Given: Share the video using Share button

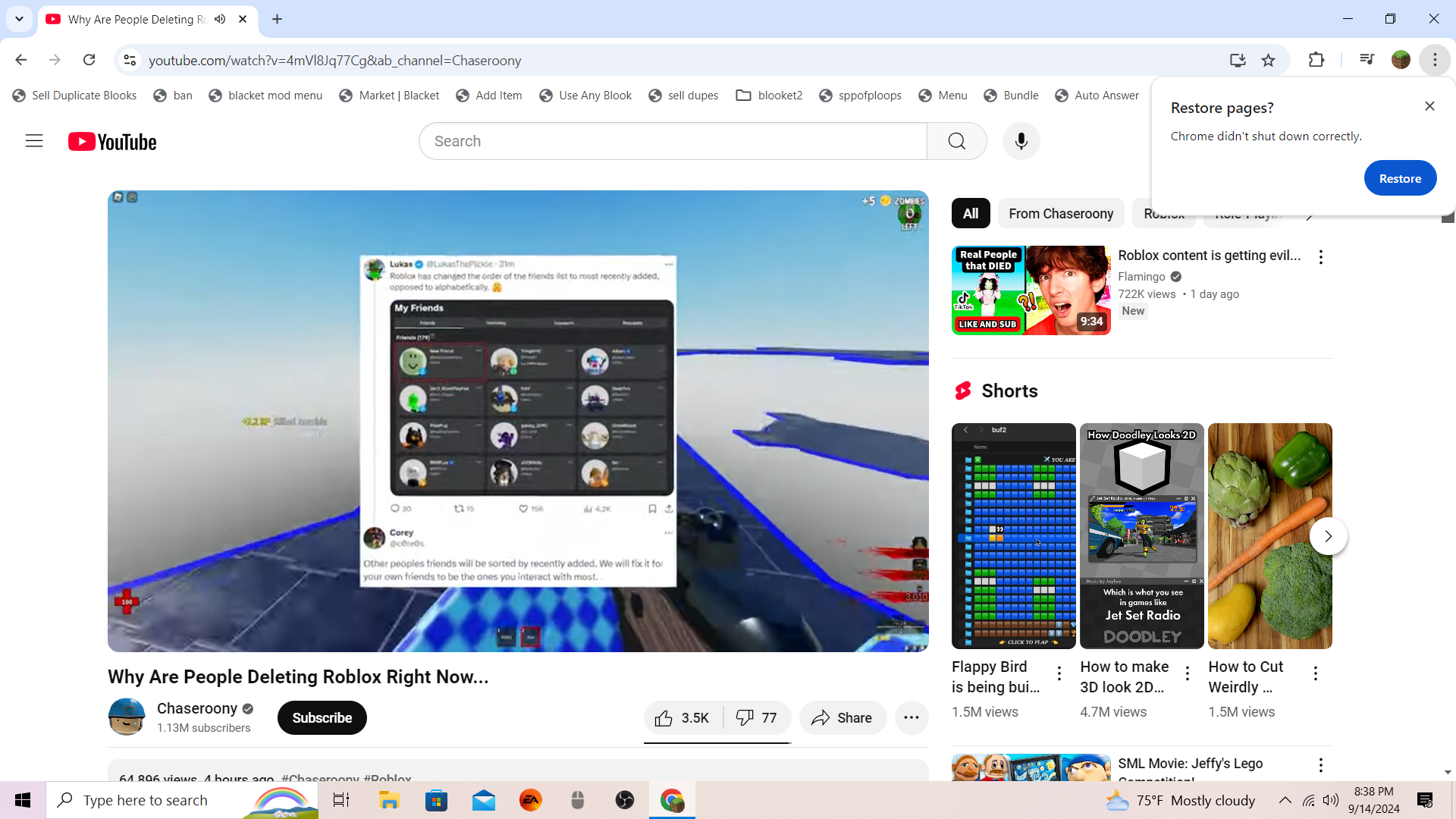Looking at the screenshot, I should 842,718.
